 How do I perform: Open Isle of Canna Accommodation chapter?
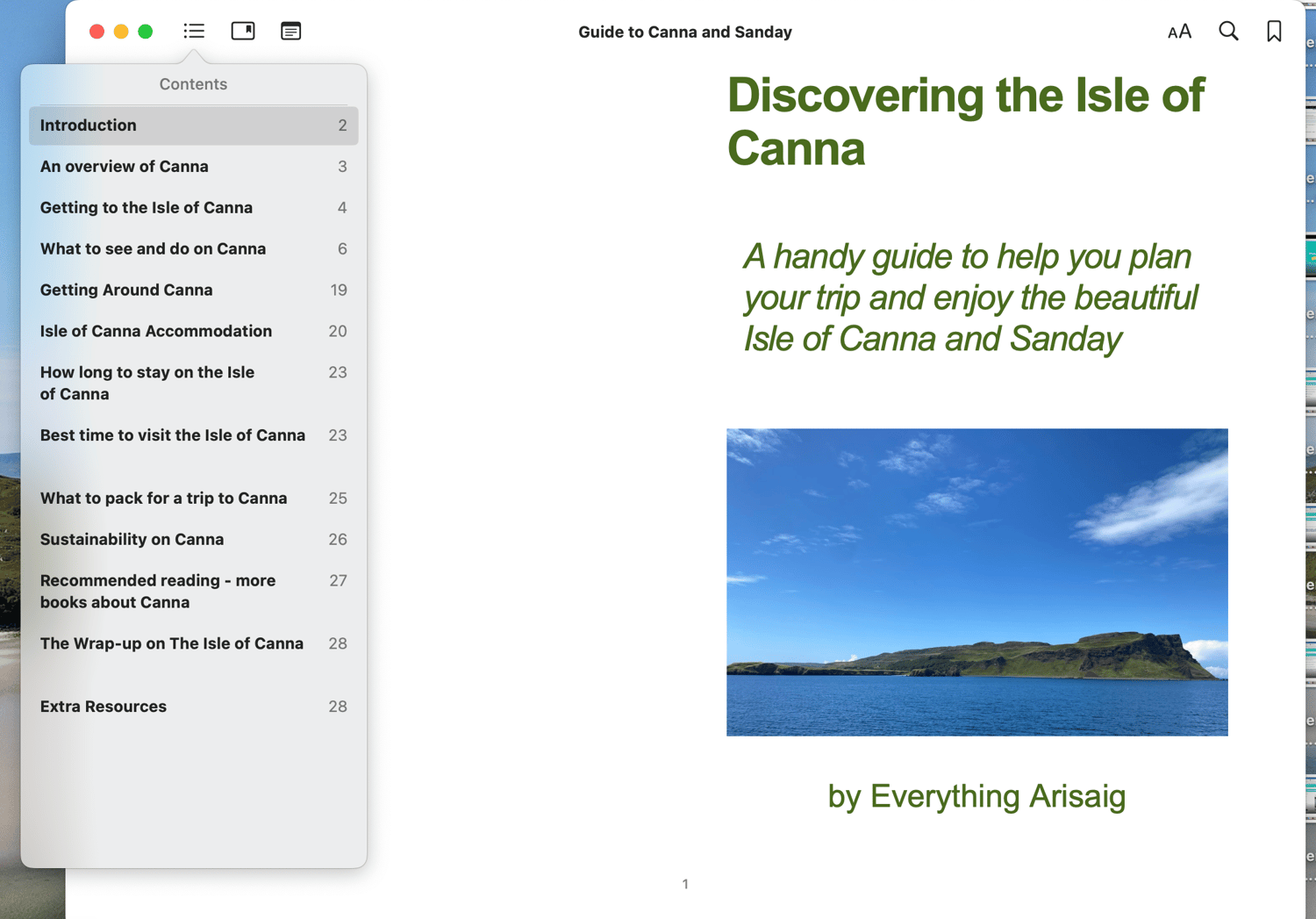click(193, 332)
